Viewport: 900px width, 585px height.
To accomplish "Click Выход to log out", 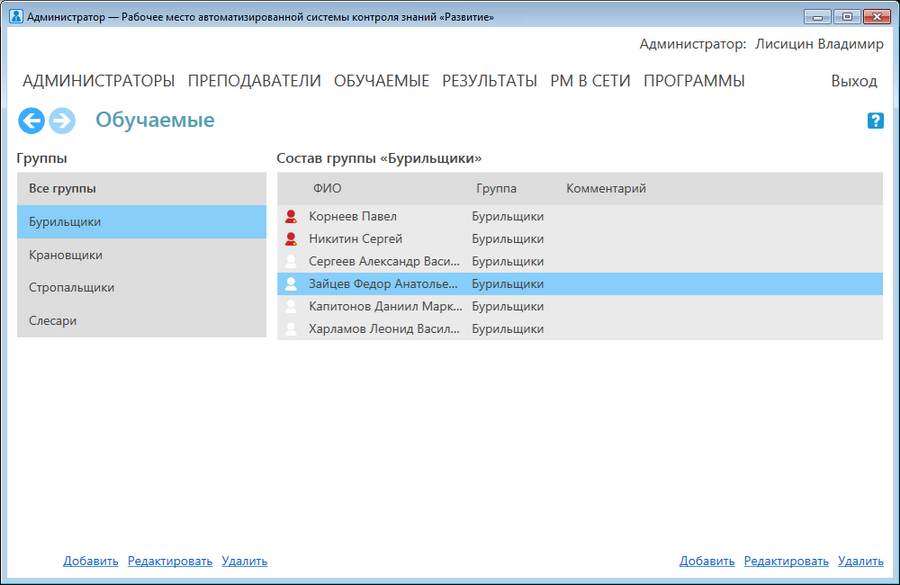I will coord(854,81).
